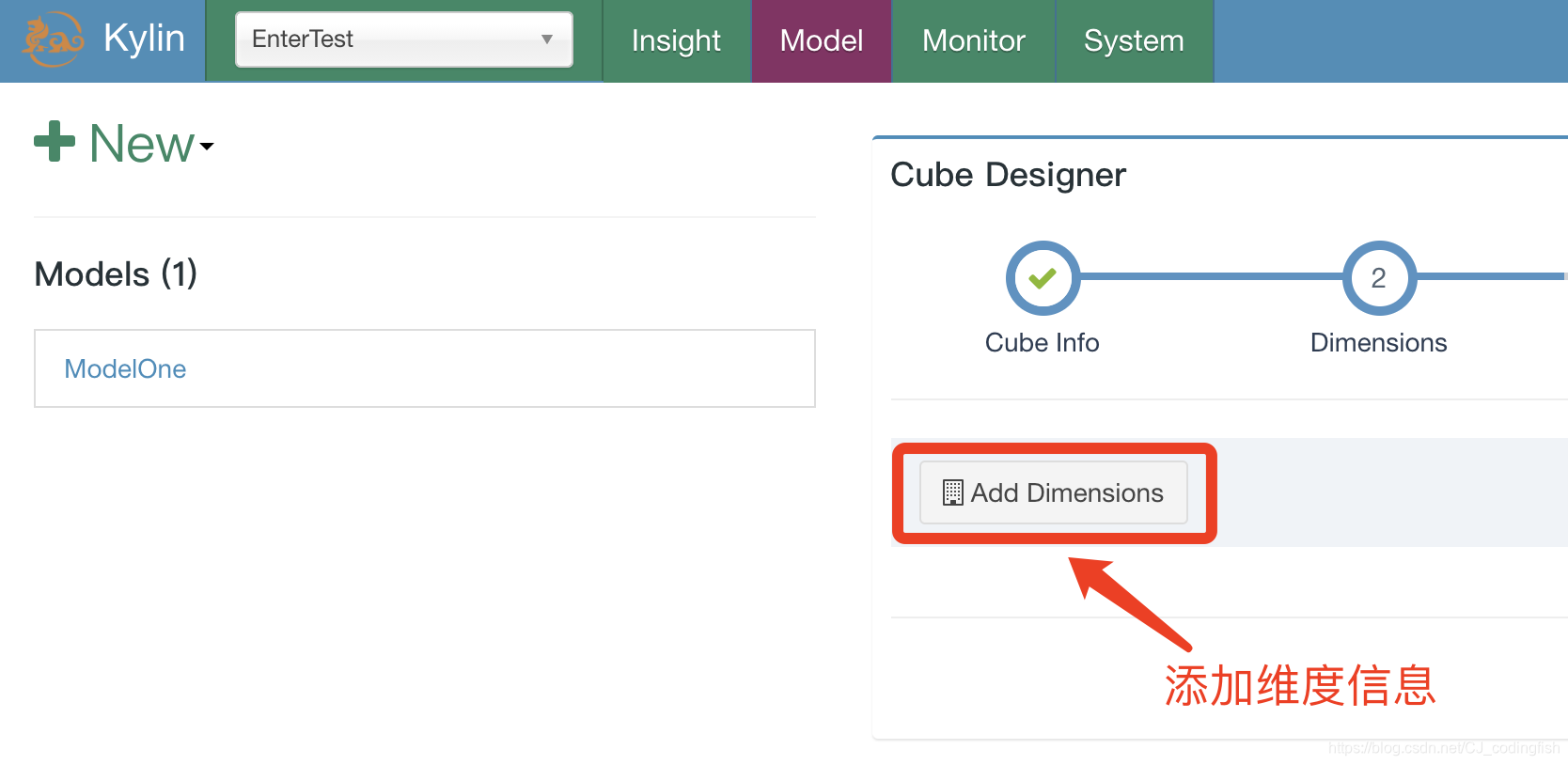Screen dimensions: 1568x765
Task: Click the Kylin dragon logo
Action: [x=53, y=39]
